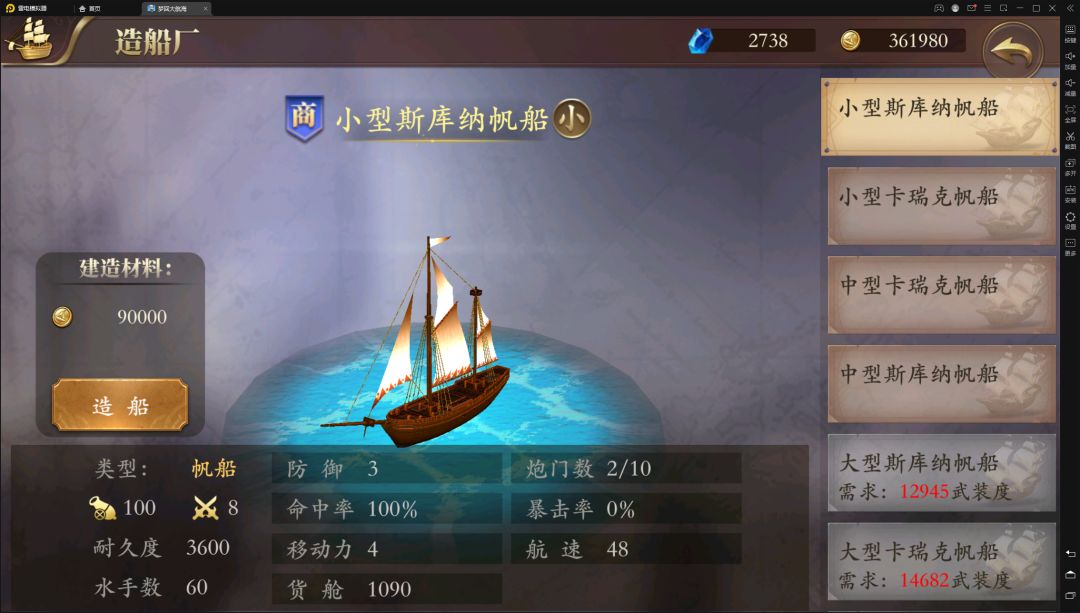Select 中型斯库纳帆船 from ship list
The width and height of the screenshot is (1080, 613).
pos(942,383)
